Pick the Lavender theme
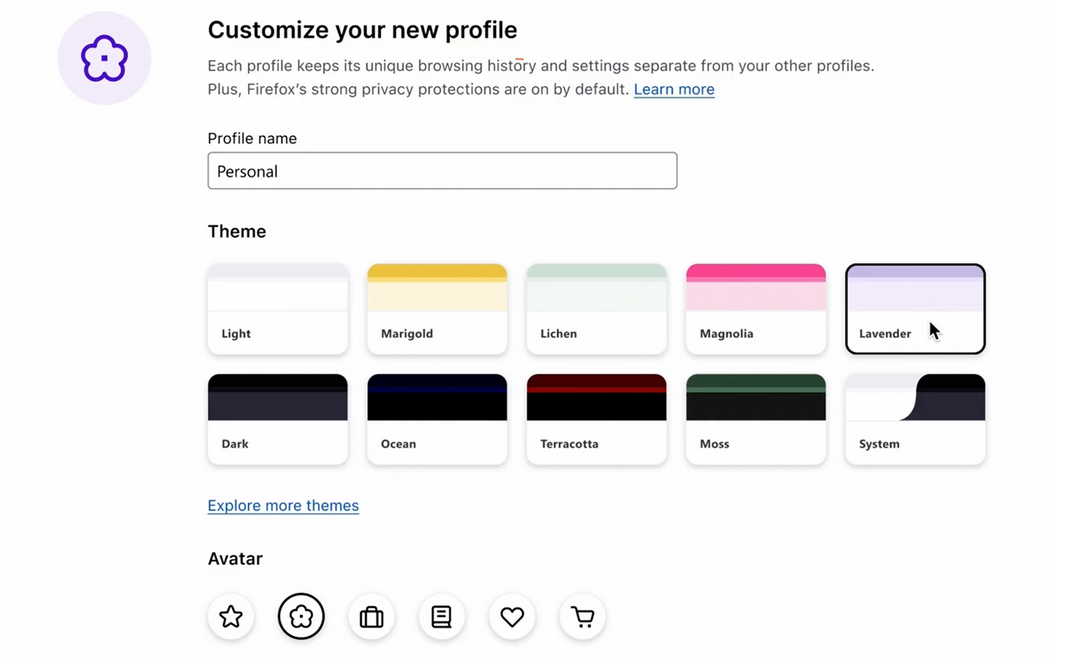Screen dimensions: 1090x662 point(915,309)
